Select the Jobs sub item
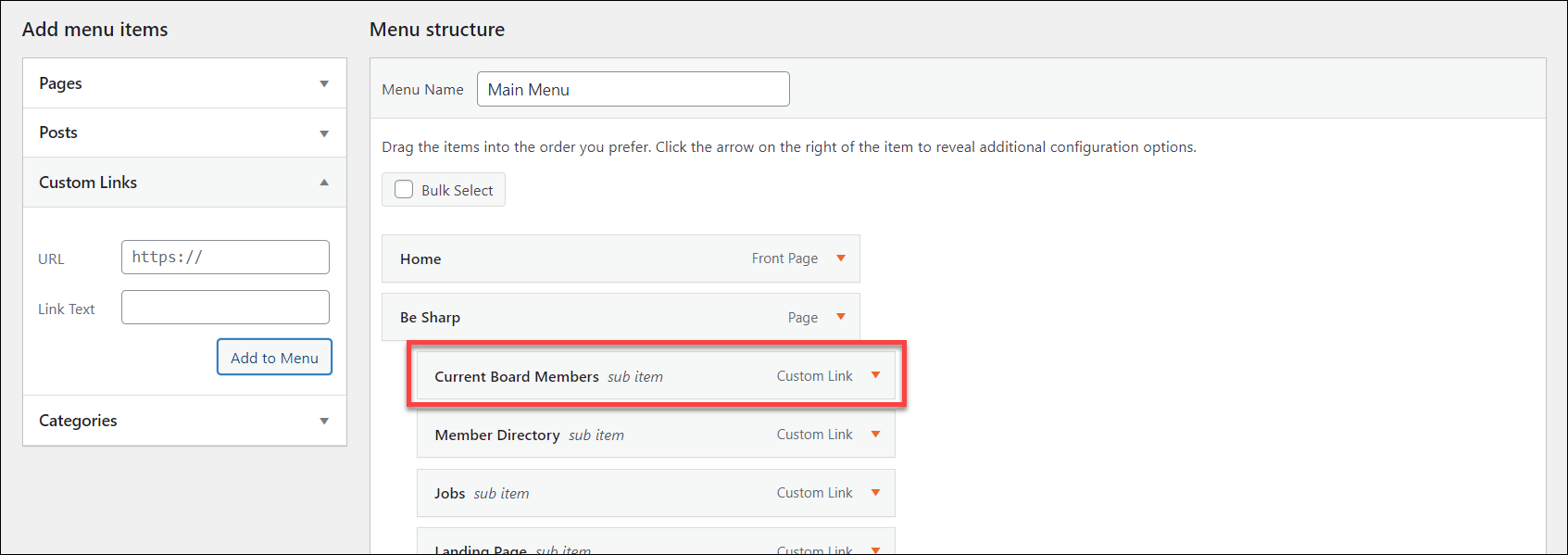This screenshot has height=555, width=1568. click(x=450, y=494)
